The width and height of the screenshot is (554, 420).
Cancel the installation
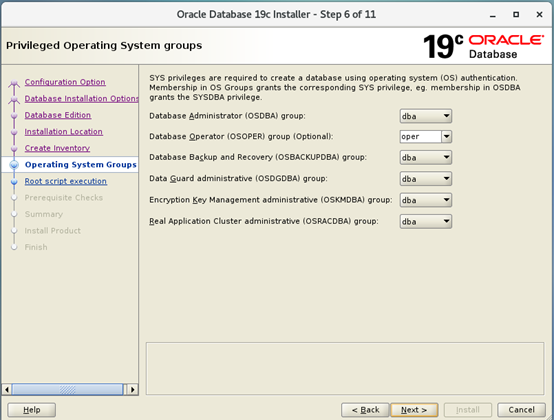pos(521,410)
